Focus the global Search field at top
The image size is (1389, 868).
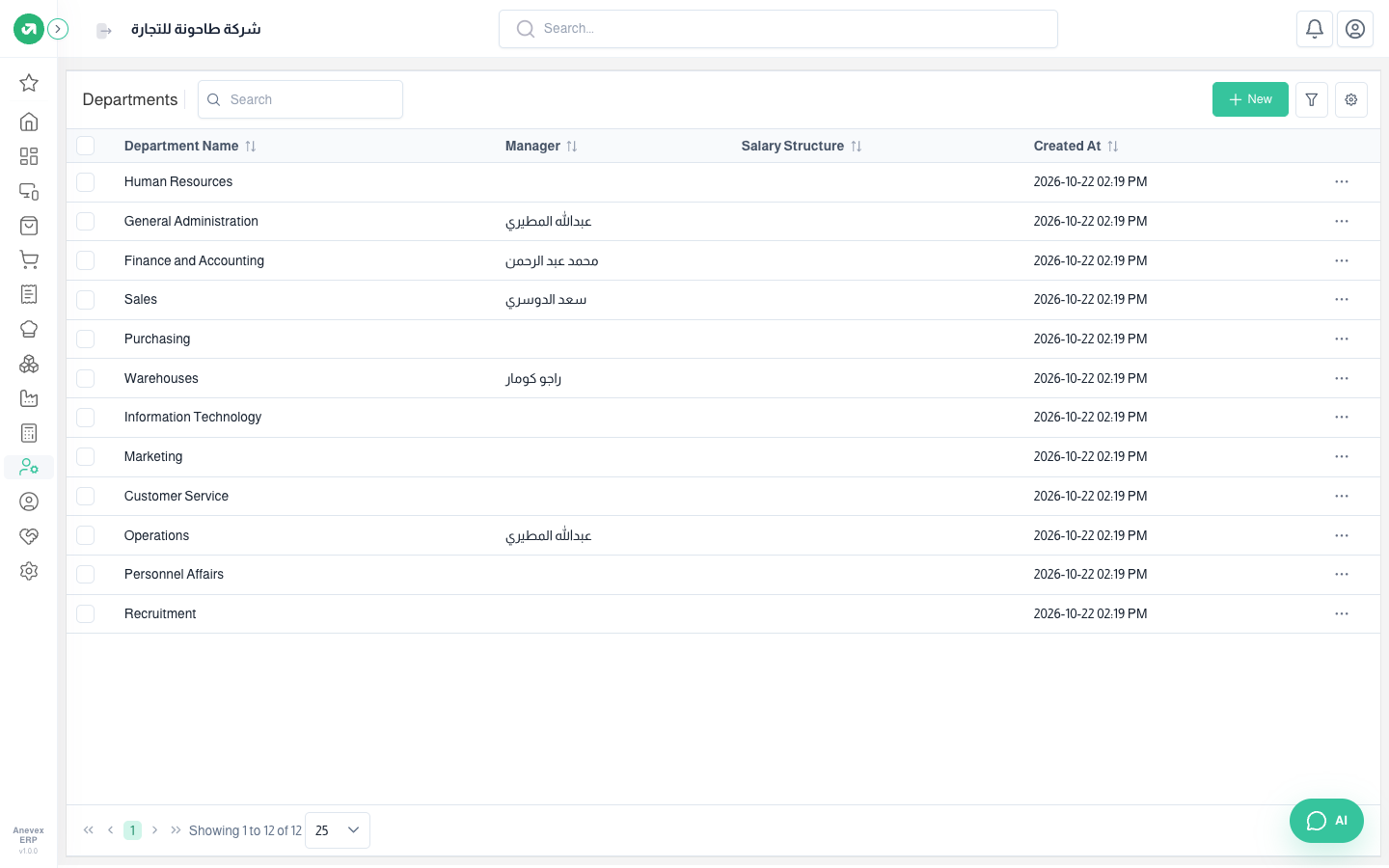coord(778,29)
